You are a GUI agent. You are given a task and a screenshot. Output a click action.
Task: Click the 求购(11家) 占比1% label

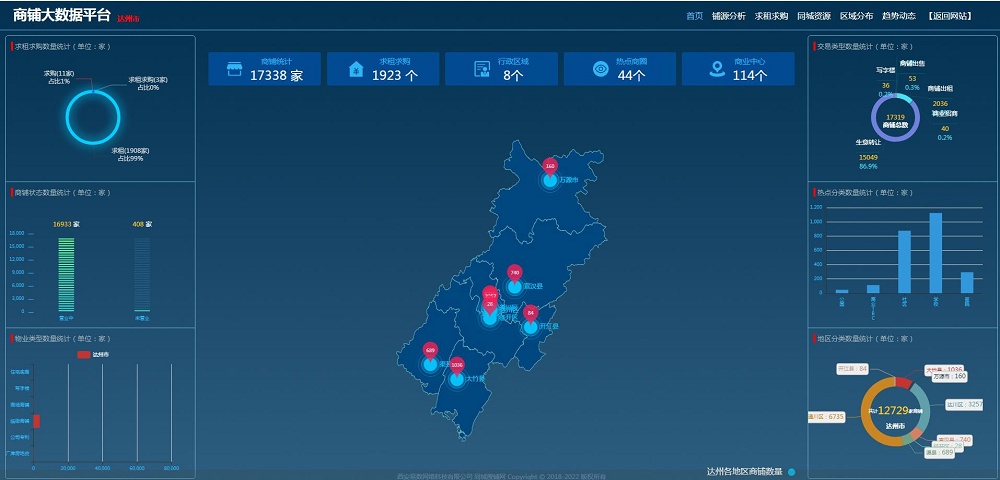click(59, 77)
